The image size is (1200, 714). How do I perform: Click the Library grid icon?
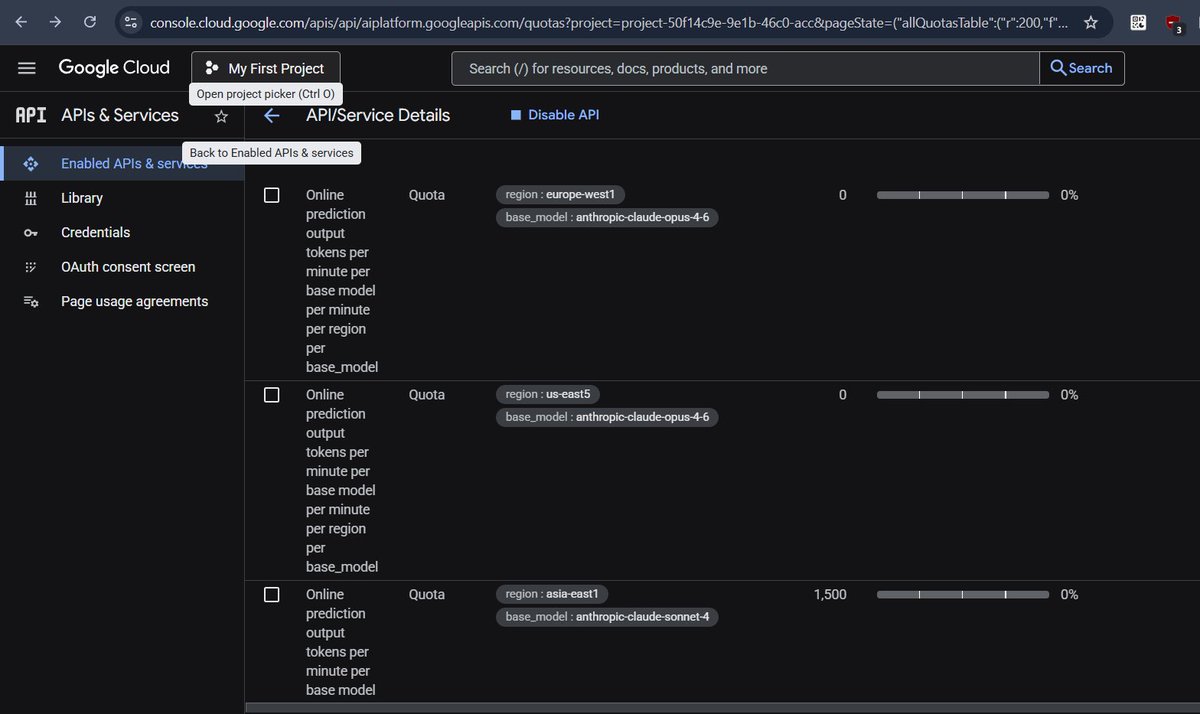click(30, 198)
